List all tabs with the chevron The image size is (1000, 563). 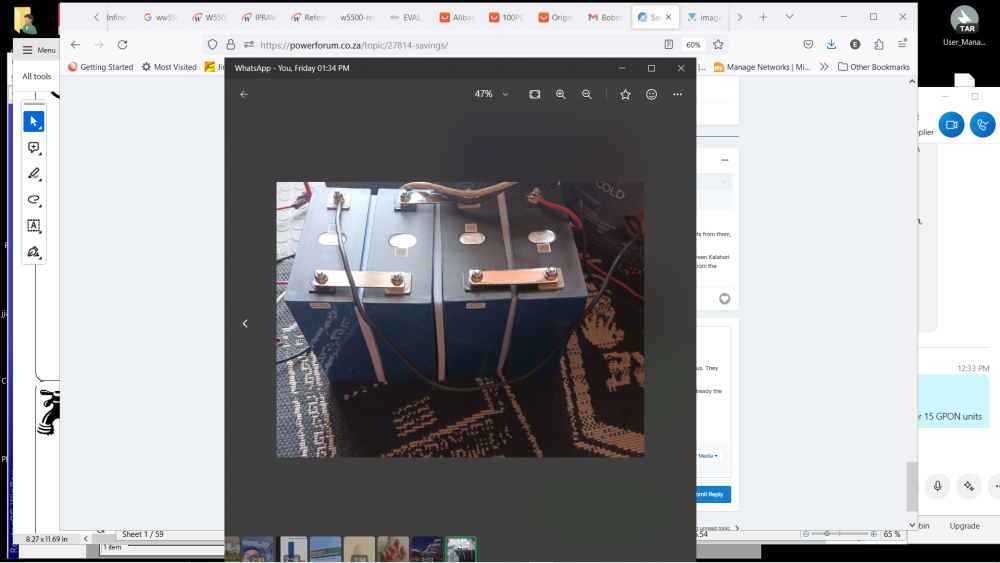click(790, 17)
